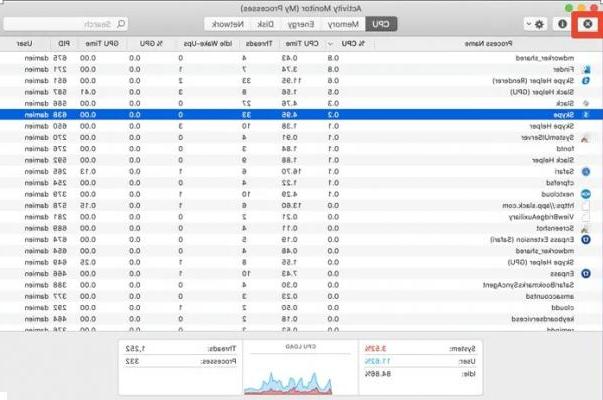Sort by the Threads column header
603x400 pixels.
coord(259,43)
